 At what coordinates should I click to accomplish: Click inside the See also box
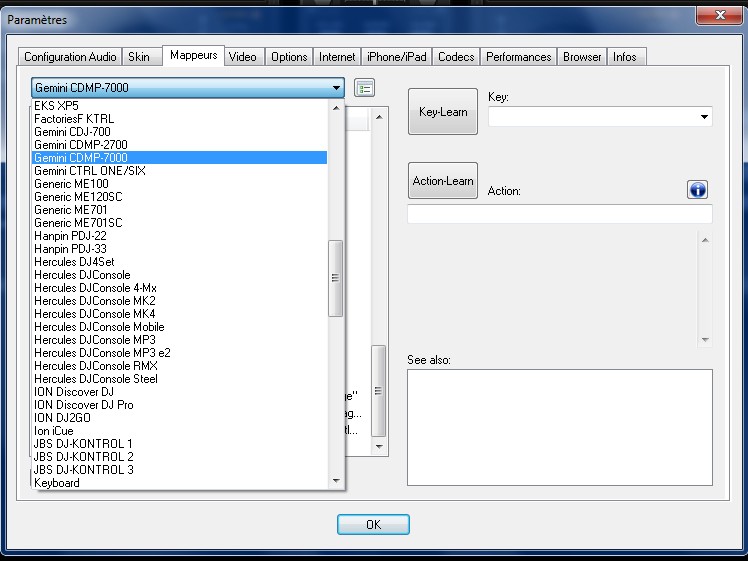560,427
